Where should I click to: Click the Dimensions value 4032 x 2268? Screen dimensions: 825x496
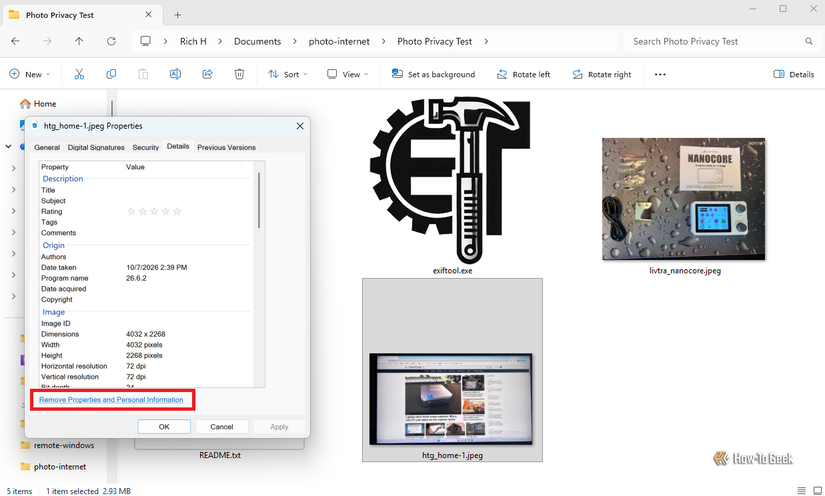(146, 334)
